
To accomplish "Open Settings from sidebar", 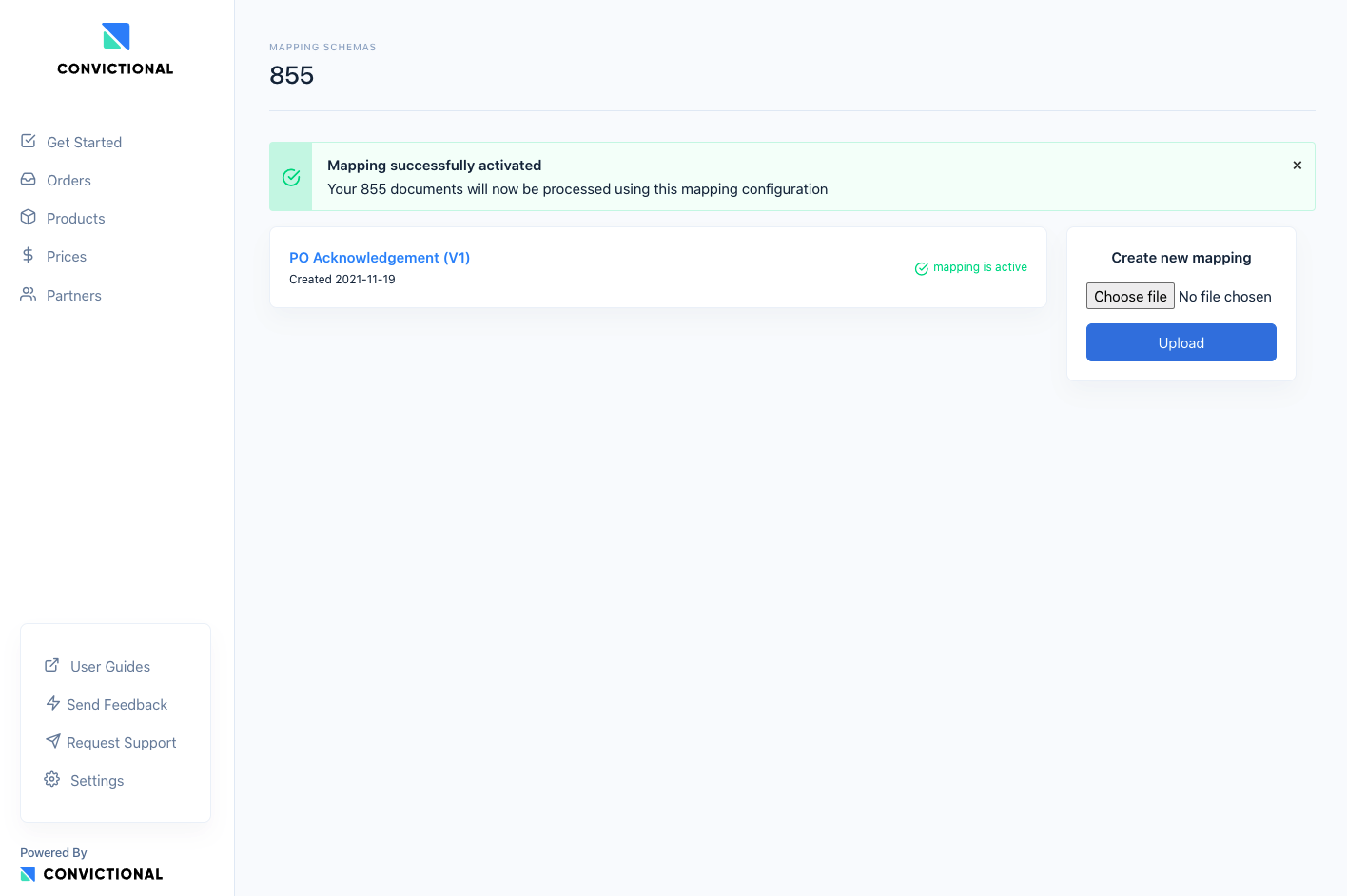I will (97, 780).
